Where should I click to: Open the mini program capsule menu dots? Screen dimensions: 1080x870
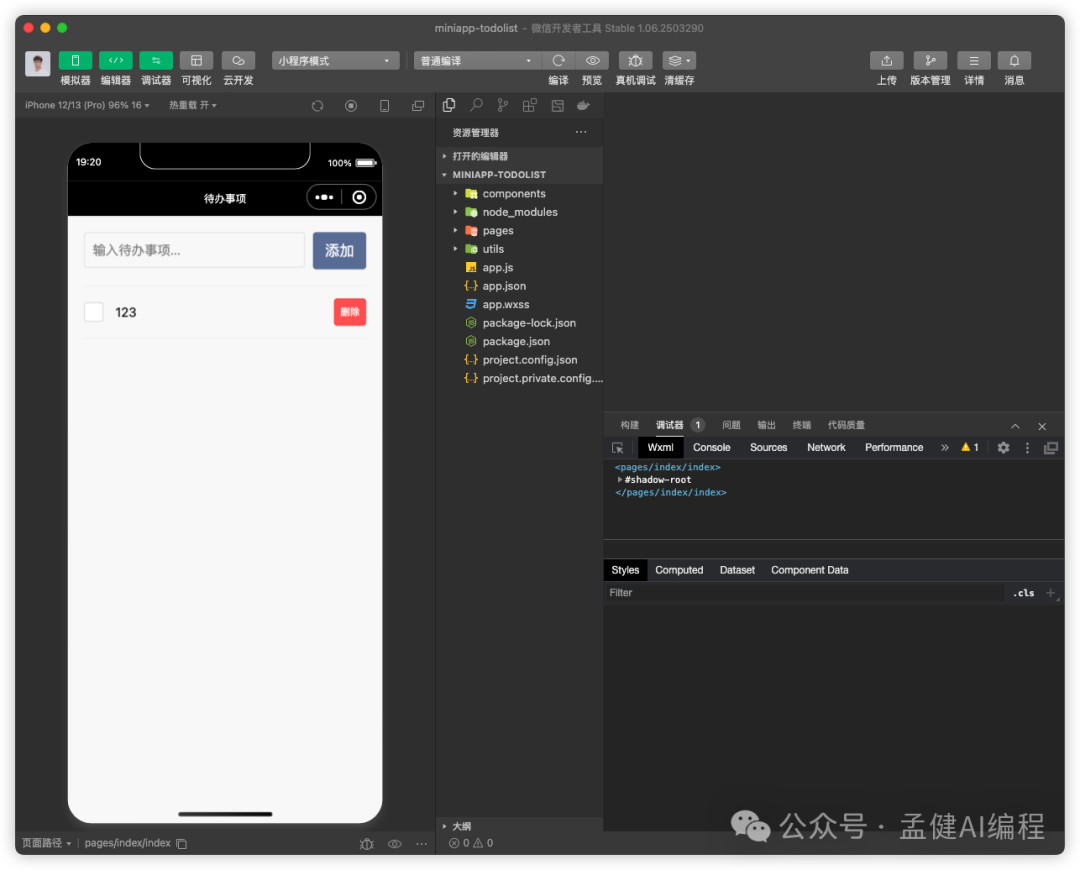tap(324, 198)
